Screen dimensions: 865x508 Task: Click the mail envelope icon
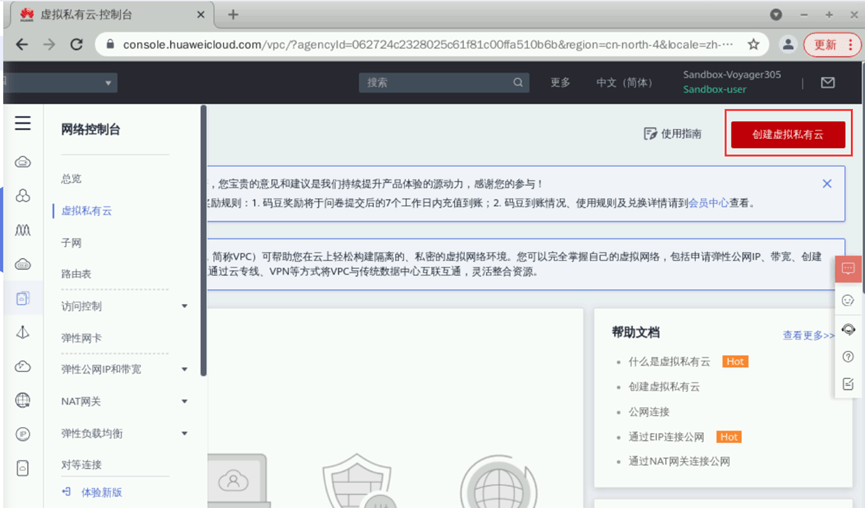[x=827, y=83]
